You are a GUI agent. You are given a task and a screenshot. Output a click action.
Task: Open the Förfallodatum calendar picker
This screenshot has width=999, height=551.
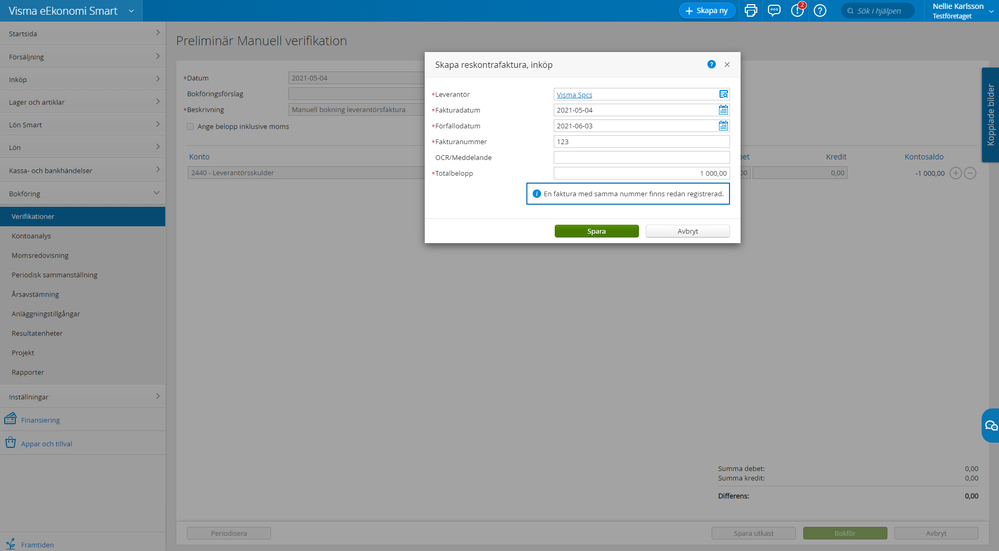click(723, 126)
